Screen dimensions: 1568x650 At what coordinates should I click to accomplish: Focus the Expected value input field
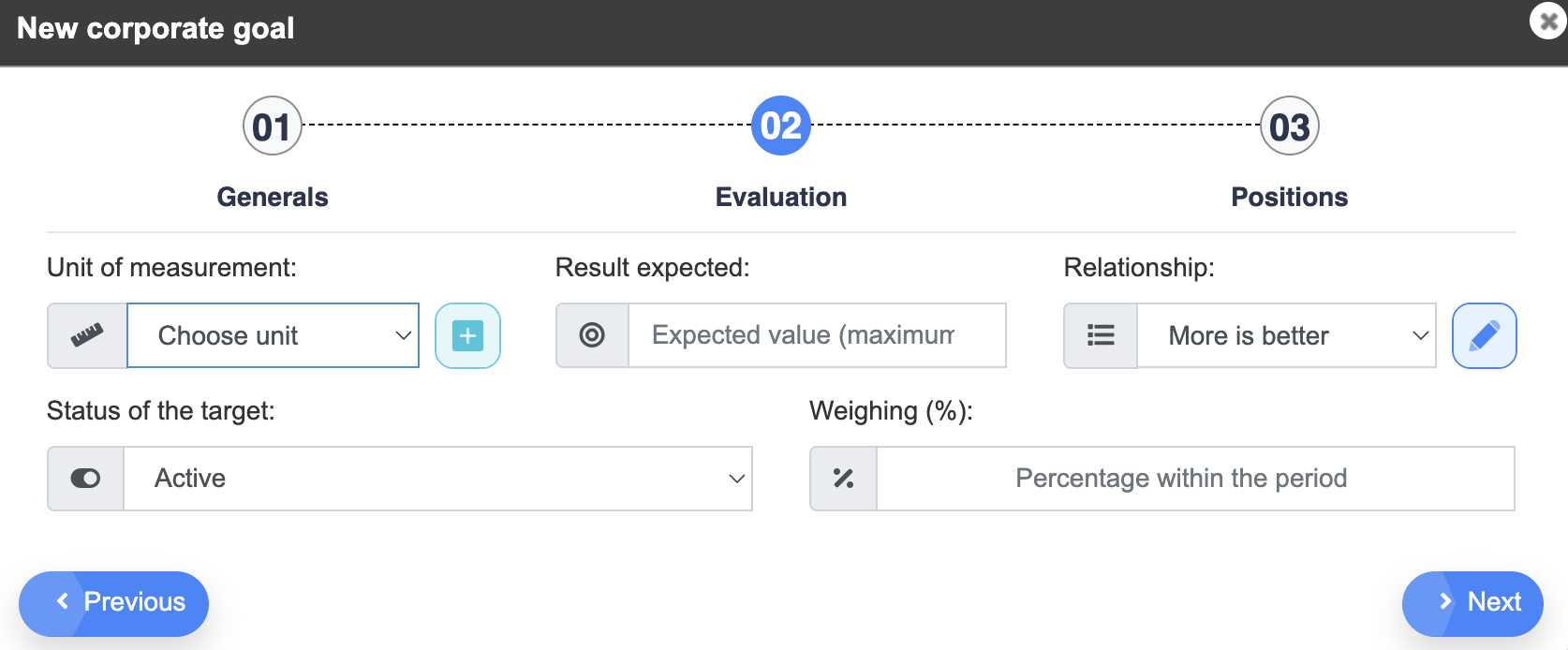[817, 335]
